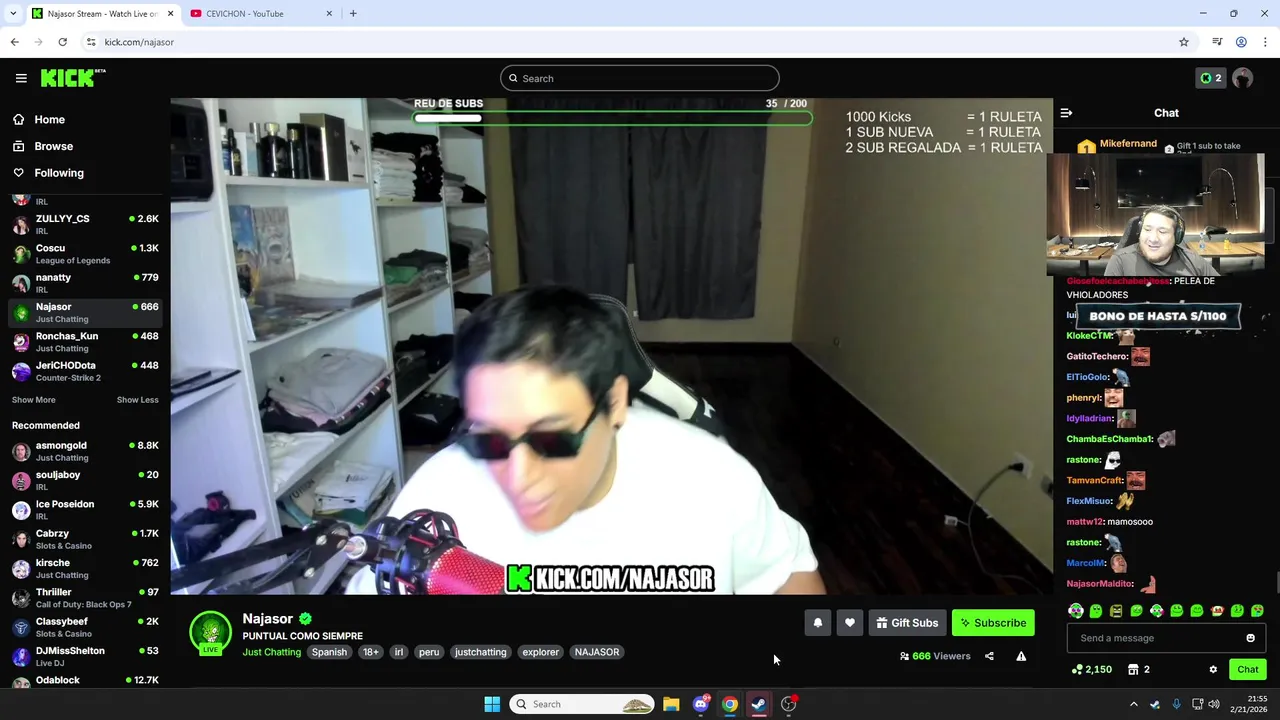Click the 2,150 channel points icon
Viewport: 1280px width, 720px height.
(1092, 670)
